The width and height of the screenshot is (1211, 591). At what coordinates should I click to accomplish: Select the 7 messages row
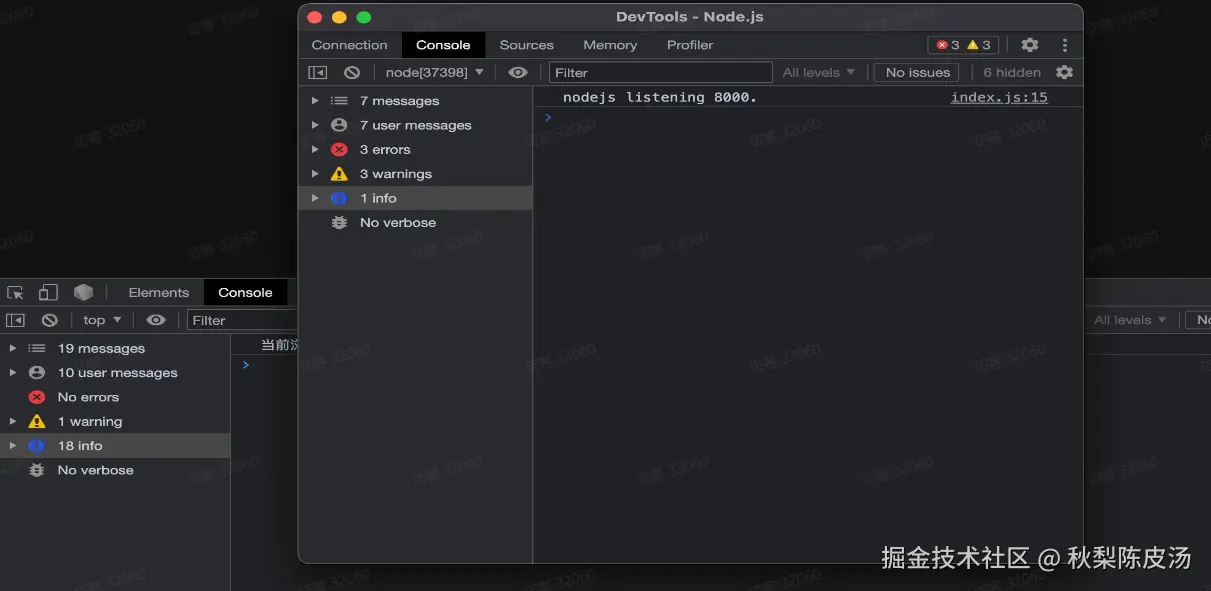(415, 101)
